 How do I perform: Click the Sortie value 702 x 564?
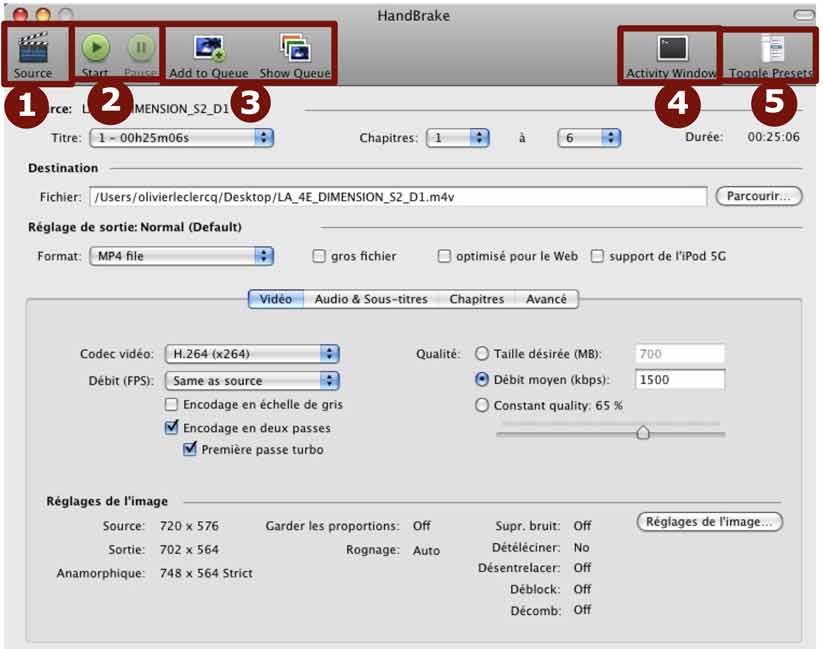[189, 550]
